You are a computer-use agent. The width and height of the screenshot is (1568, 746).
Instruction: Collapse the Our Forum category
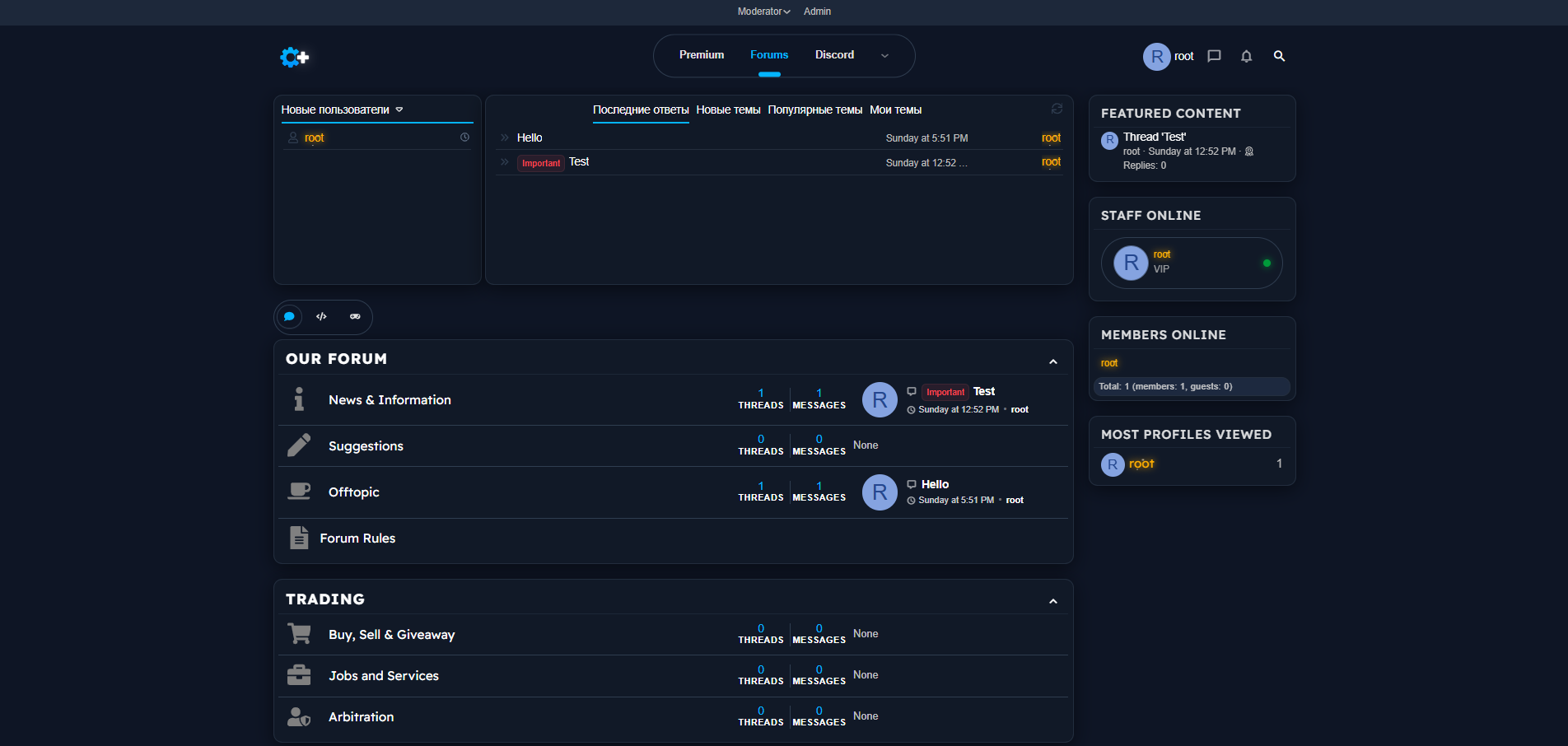coord(1052,361)
